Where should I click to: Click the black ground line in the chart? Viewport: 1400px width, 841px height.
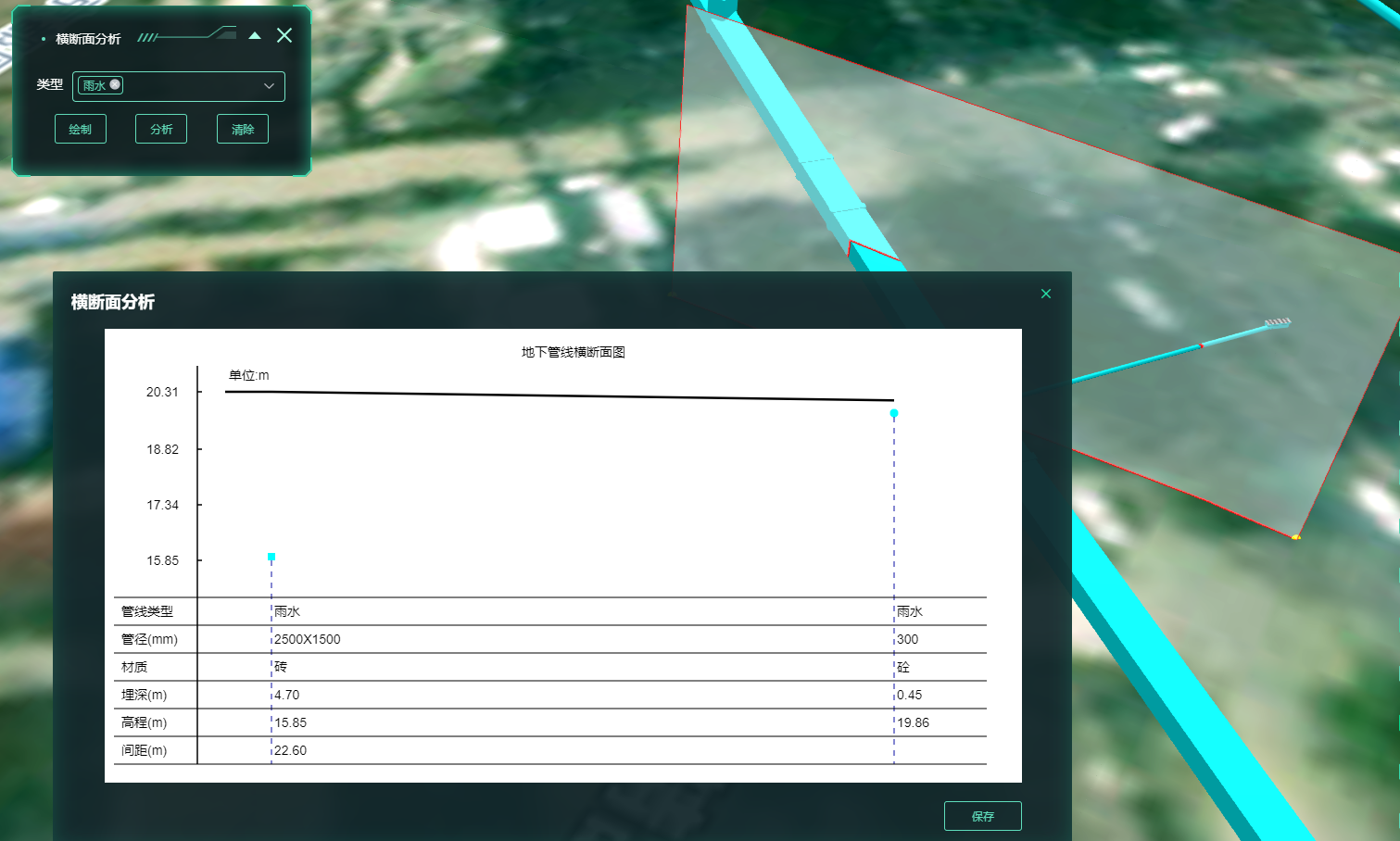click(556, 395)
